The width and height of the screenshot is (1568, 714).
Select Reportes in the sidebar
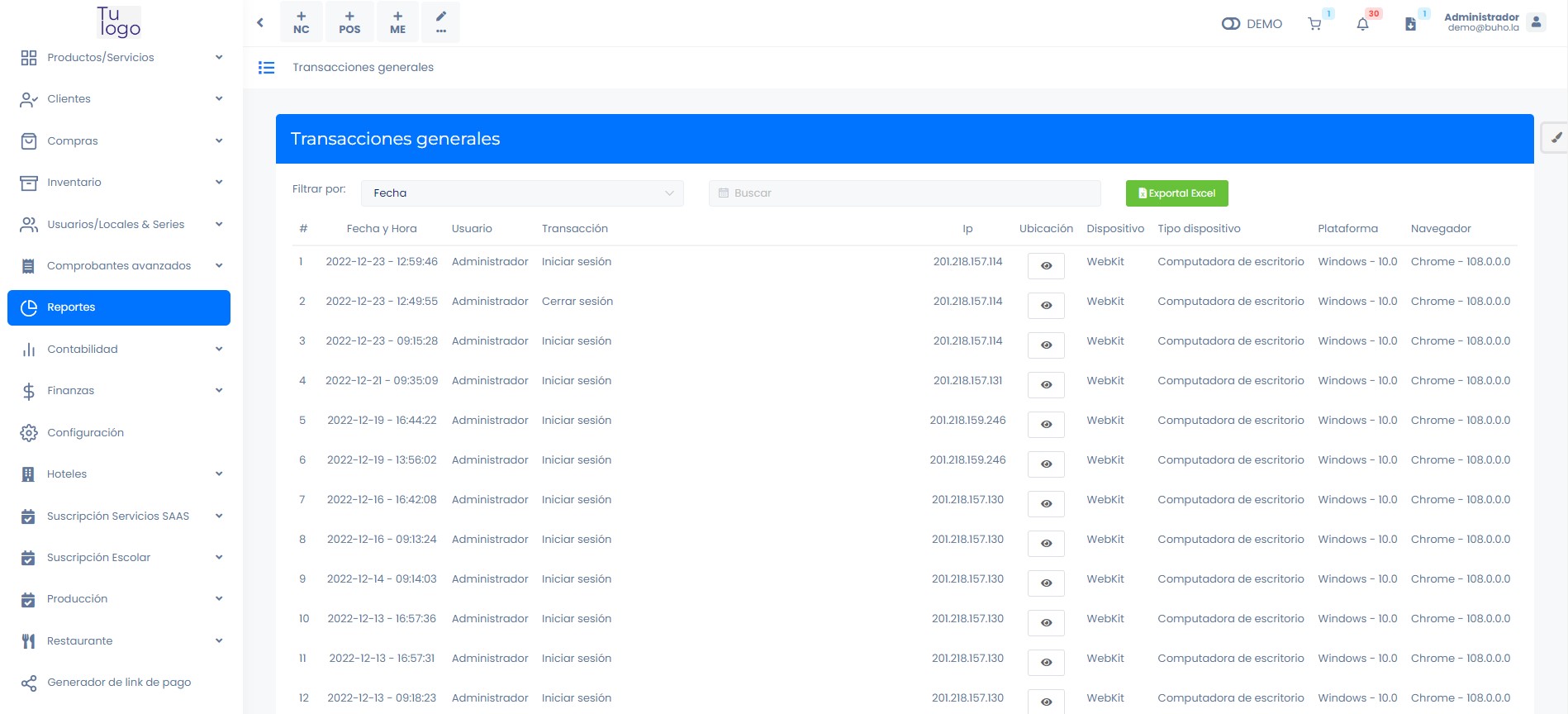[x=119, y=307]
